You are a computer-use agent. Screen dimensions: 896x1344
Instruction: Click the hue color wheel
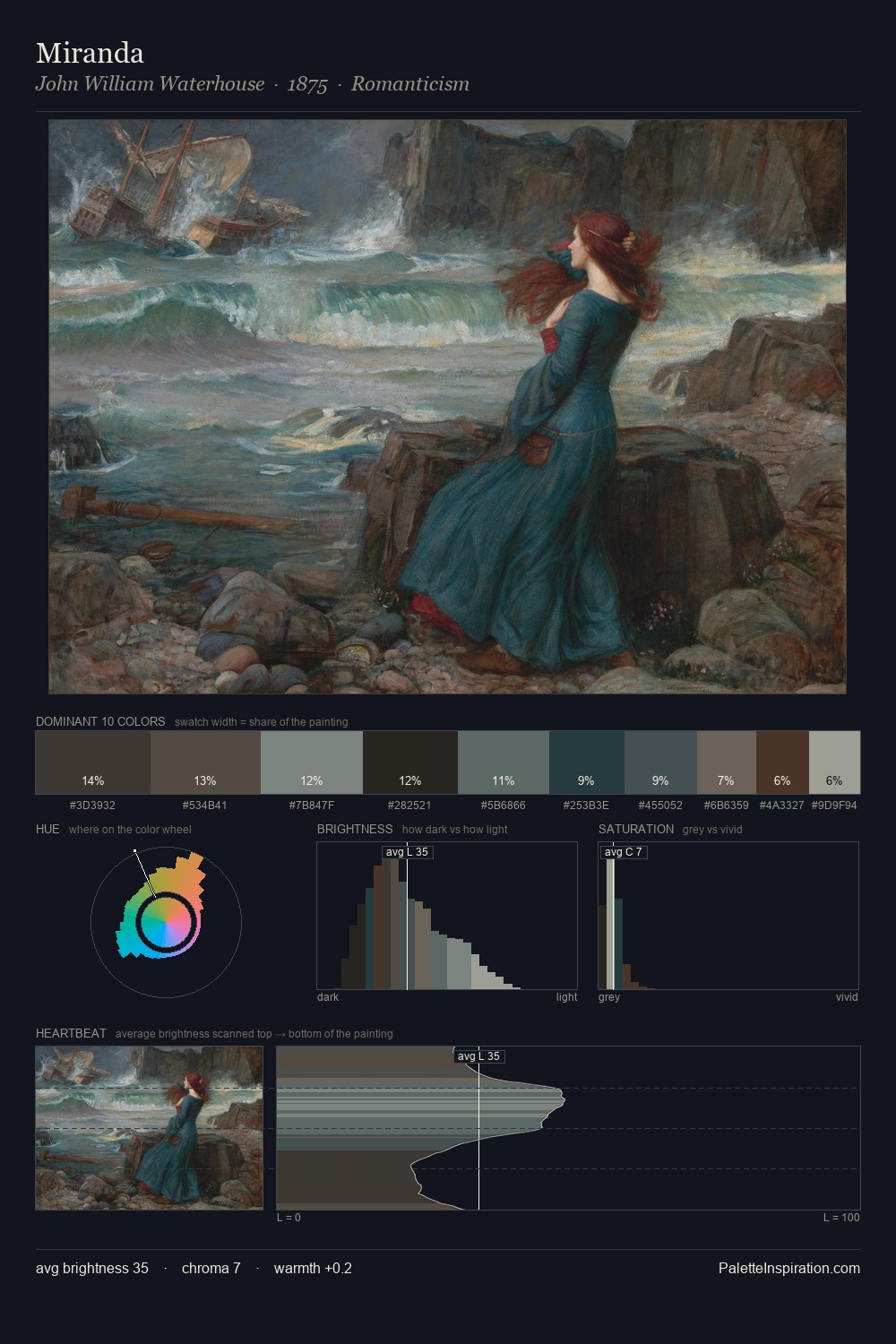click(166, 922)
